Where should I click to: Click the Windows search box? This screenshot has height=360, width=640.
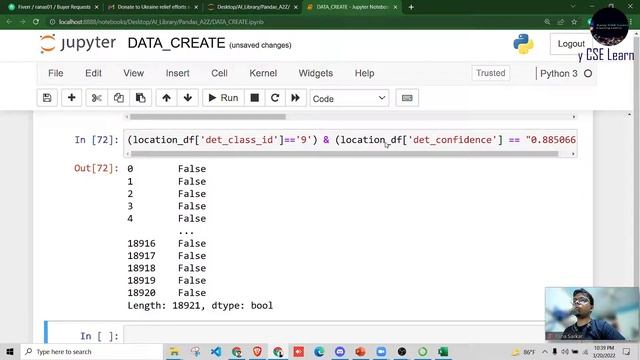(92, 351)
